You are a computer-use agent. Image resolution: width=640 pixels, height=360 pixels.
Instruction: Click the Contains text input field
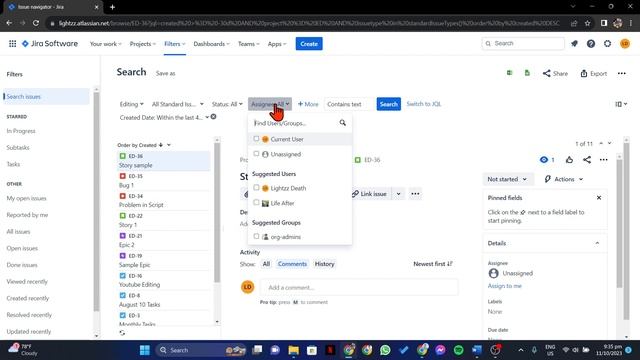(x=349, y=104)
